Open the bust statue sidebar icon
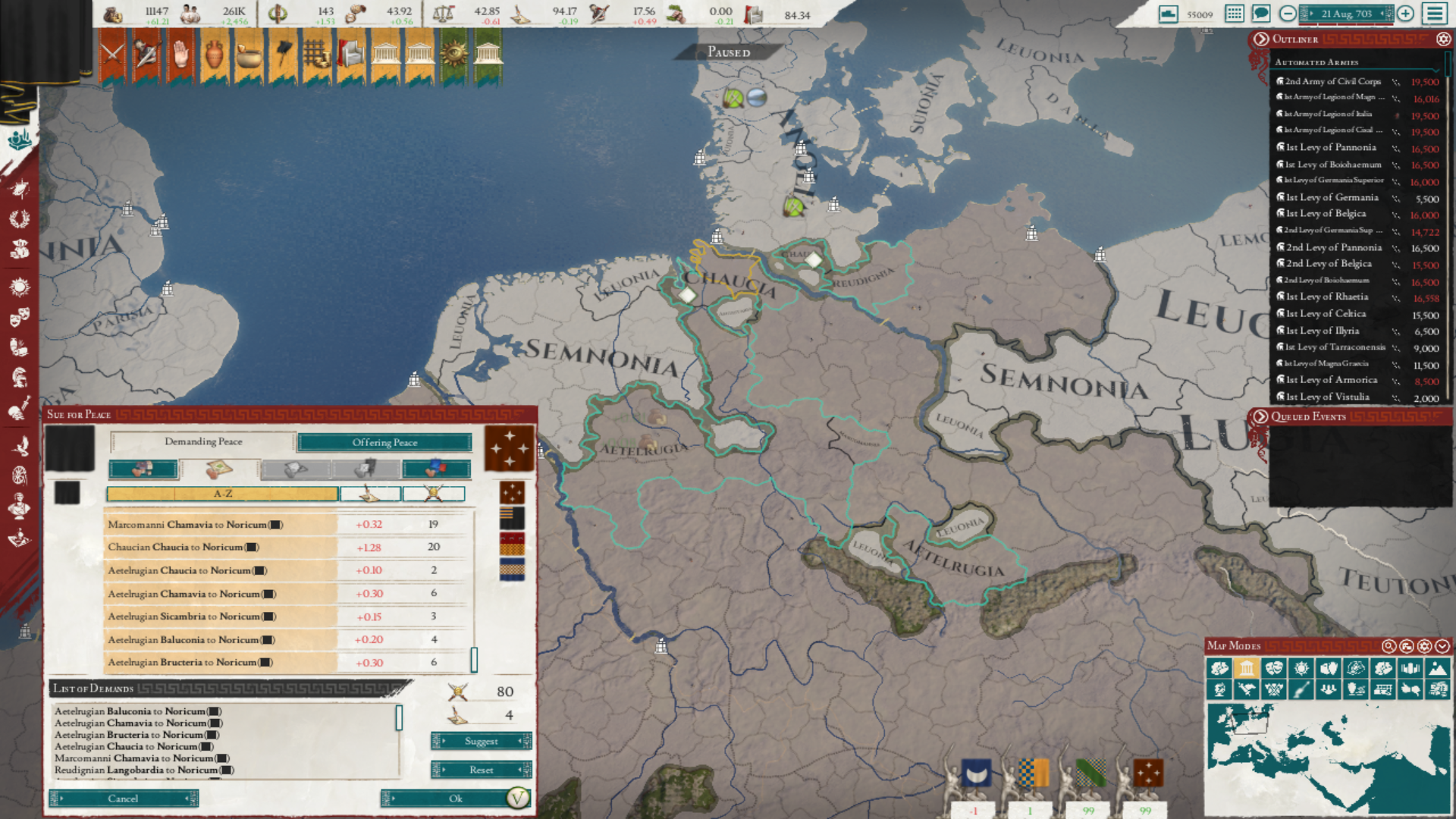 click(x=20, y=504)
